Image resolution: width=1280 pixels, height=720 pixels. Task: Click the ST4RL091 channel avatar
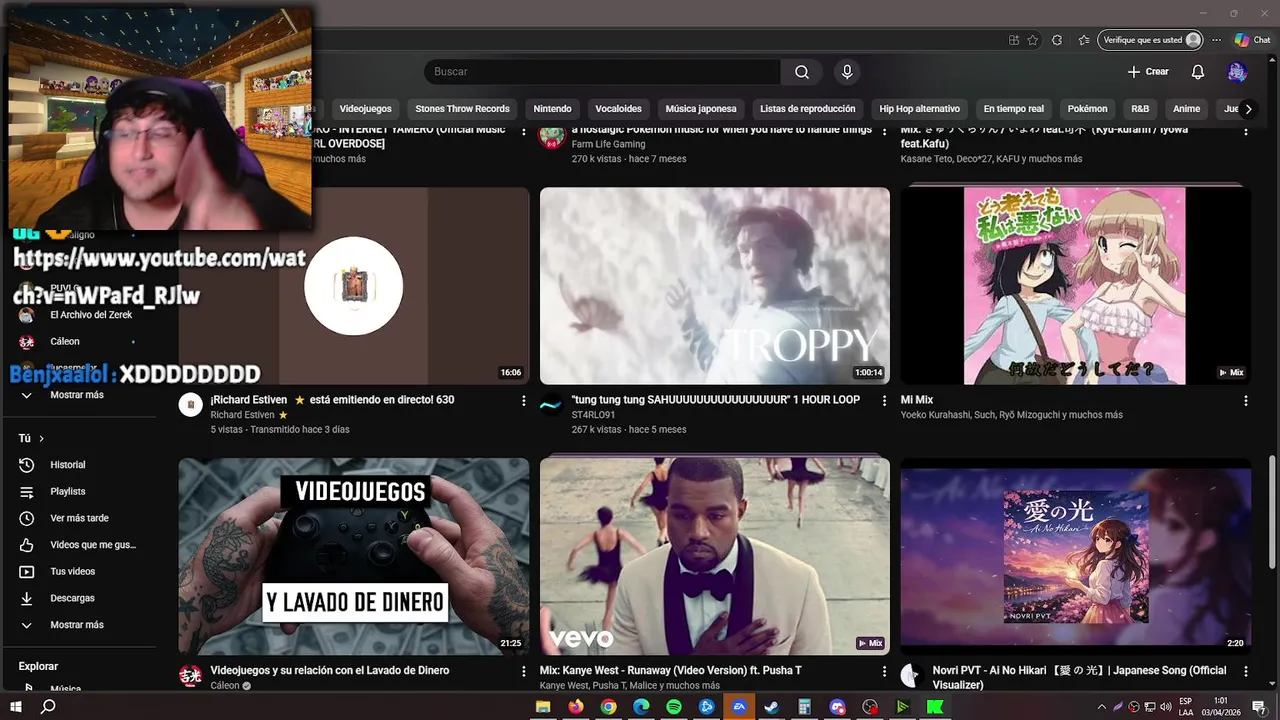pyautogui.click(x=551, y=405)
